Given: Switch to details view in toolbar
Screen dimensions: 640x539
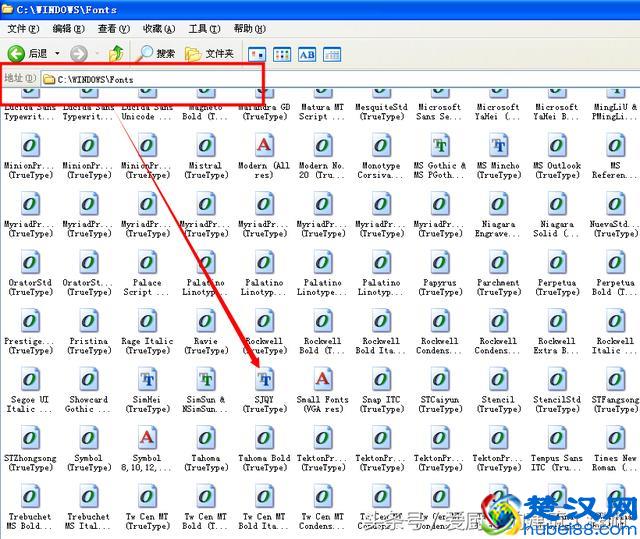Looking at the screenshot, I should (x=332, y=54).
